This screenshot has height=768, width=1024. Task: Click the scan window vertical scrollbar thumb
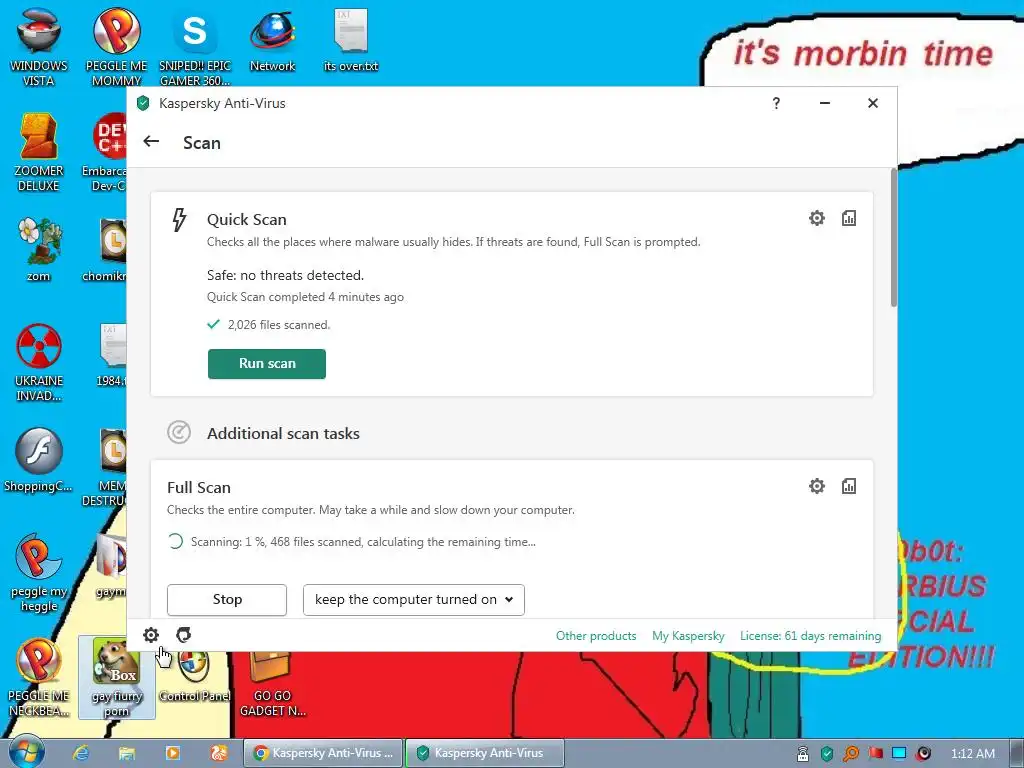tap(893, 238)
